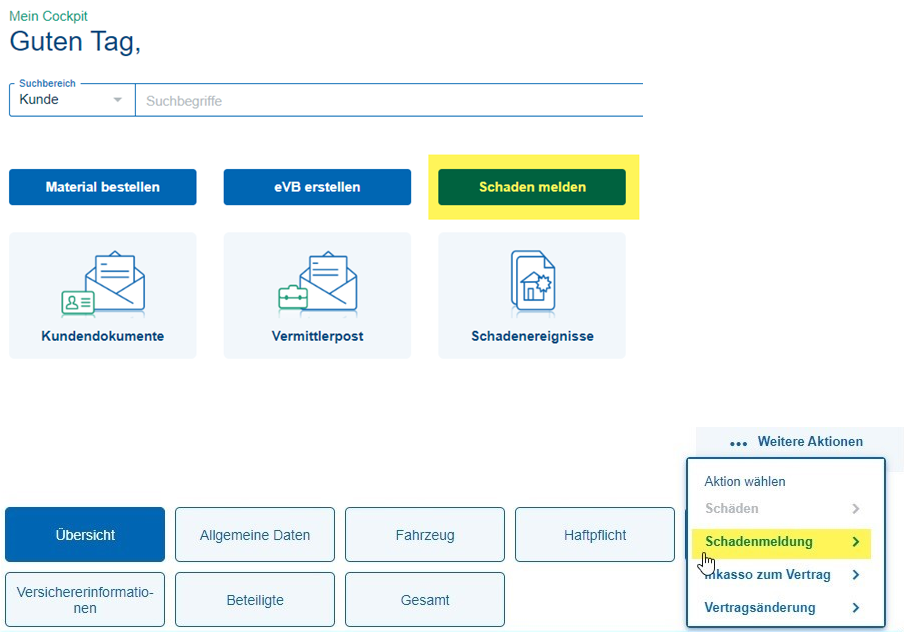The image size is (904, 632).
Task: Select Schadenmeldung in the action menu
Action: click(759, 542)
